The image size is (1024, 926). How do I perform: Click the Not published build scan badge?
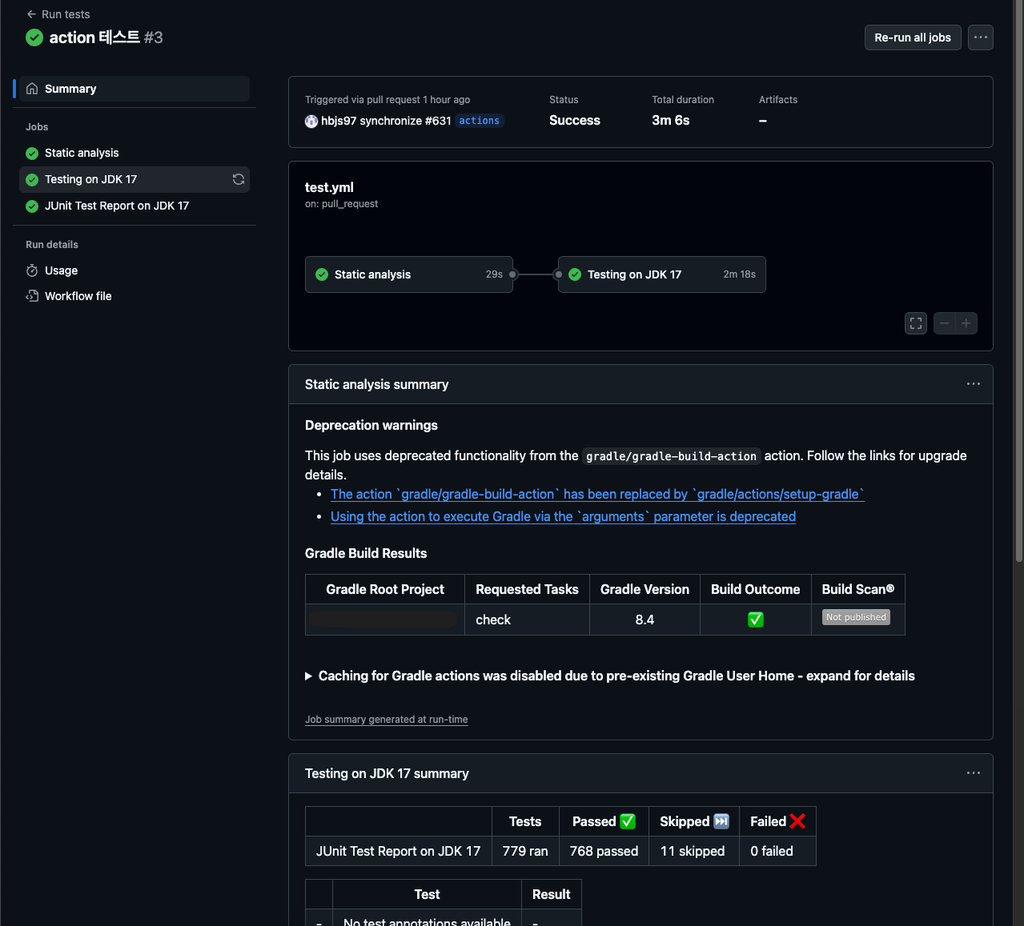(x=856, y=617)
